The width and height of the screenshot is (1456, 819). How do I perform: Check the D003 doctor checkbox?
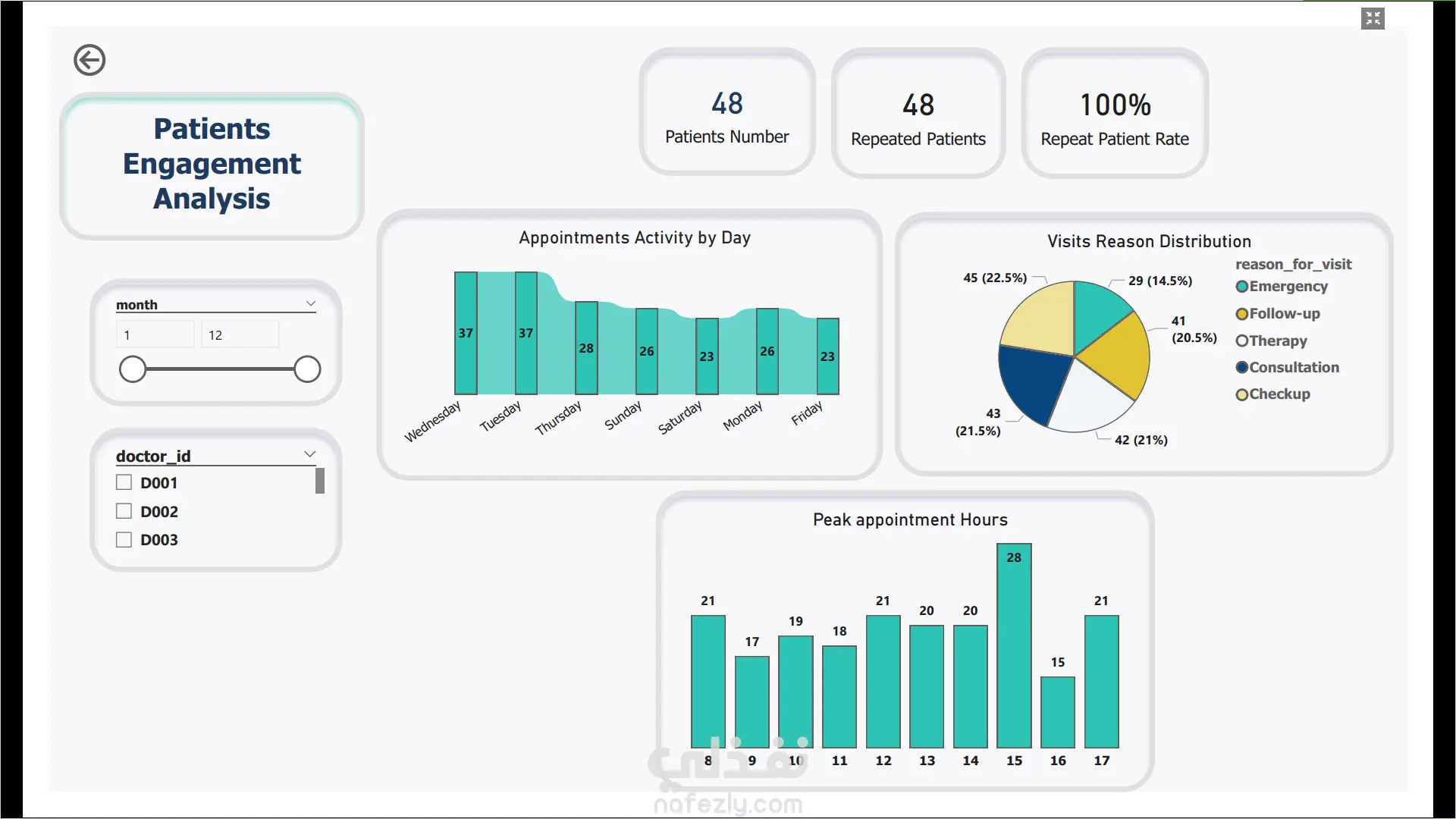(x=124, y=539)
